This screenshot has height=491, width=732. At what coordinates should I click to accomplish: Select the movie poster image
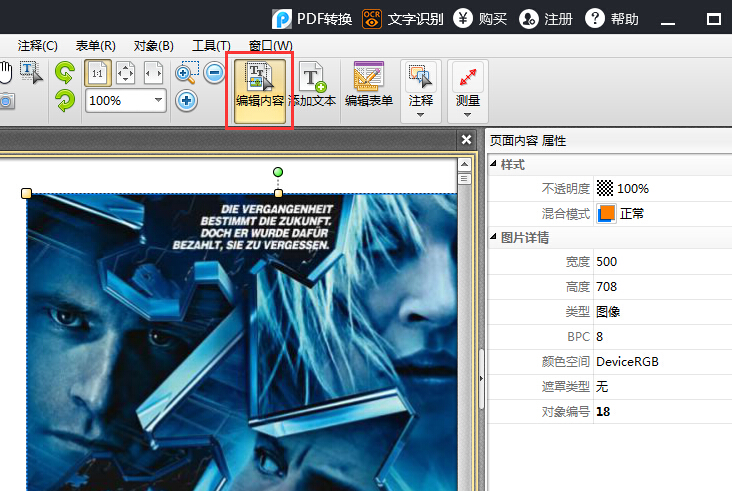[242, 342]
